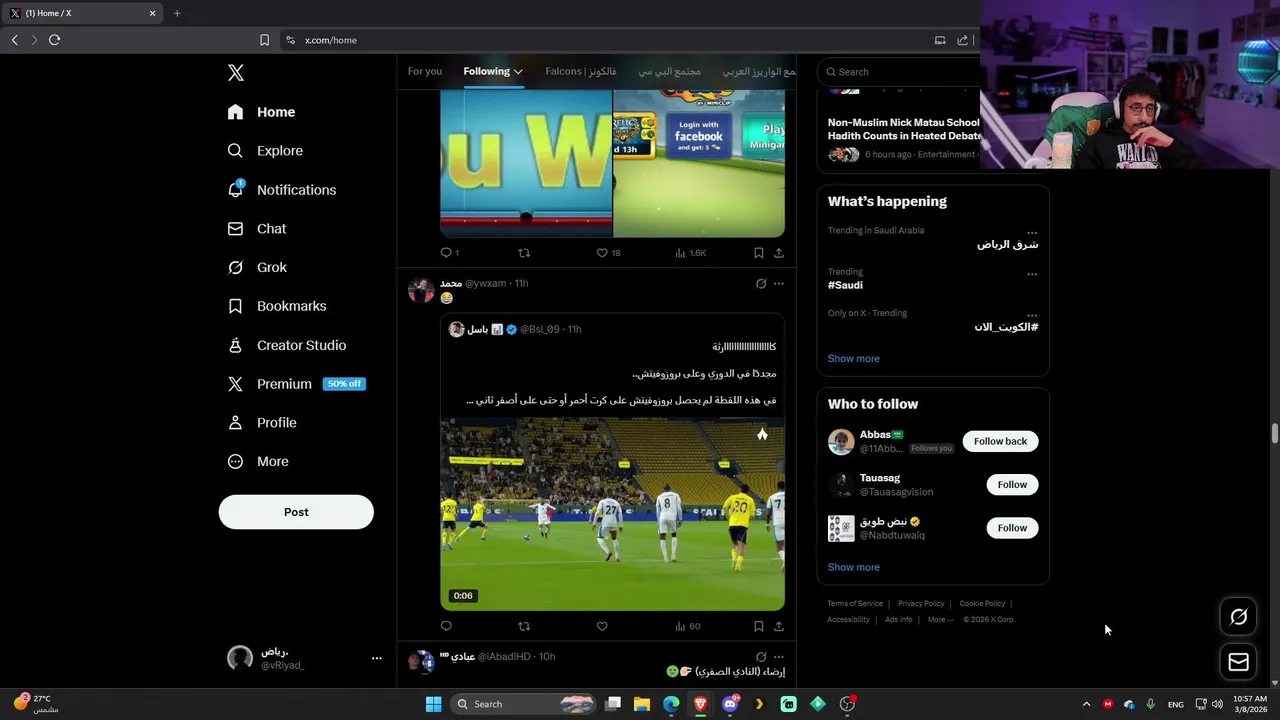
Task: Switch to the Falcons tab
Action: 581,72
